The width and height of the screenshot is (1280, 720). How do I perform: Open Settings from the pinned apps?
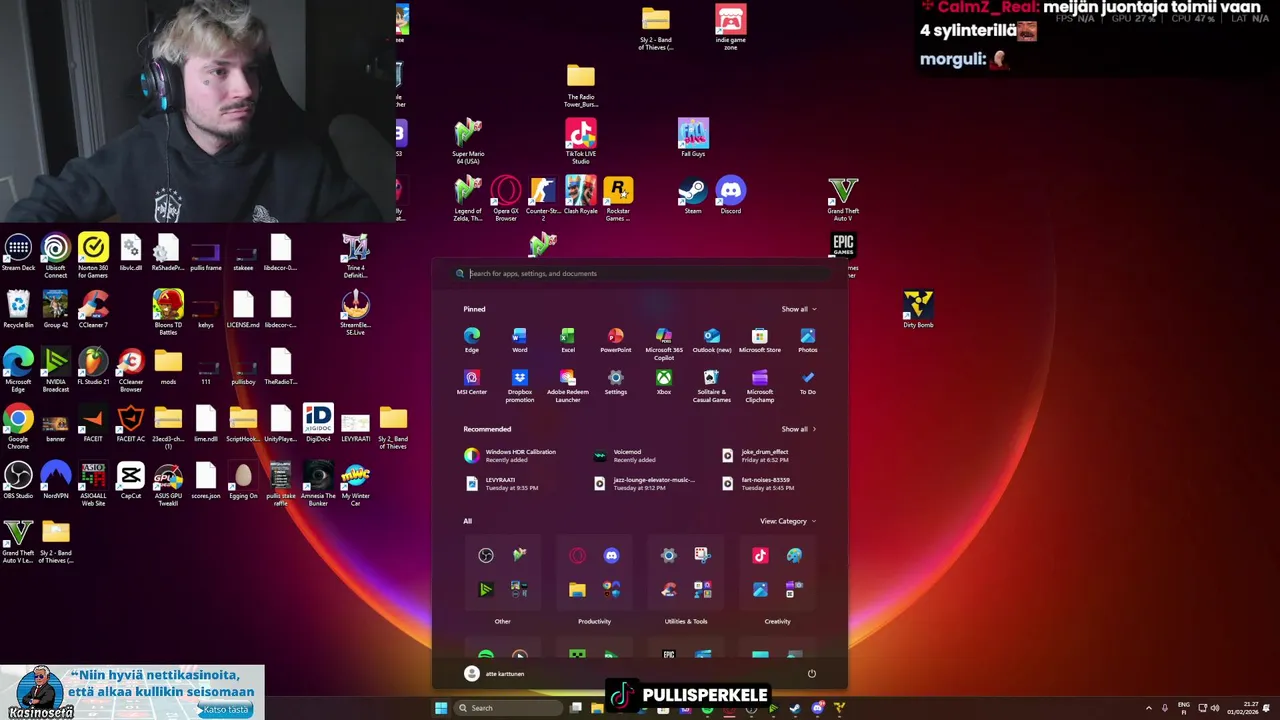[616, 382]
